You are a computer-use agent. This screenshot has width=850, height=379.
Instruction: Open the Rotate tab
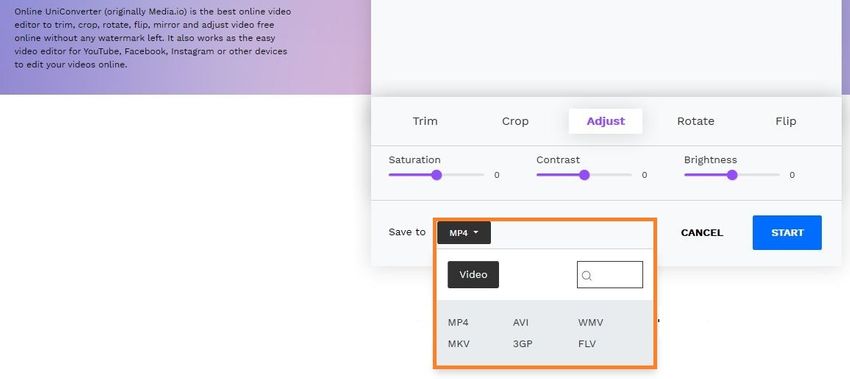tap(696, 121)
